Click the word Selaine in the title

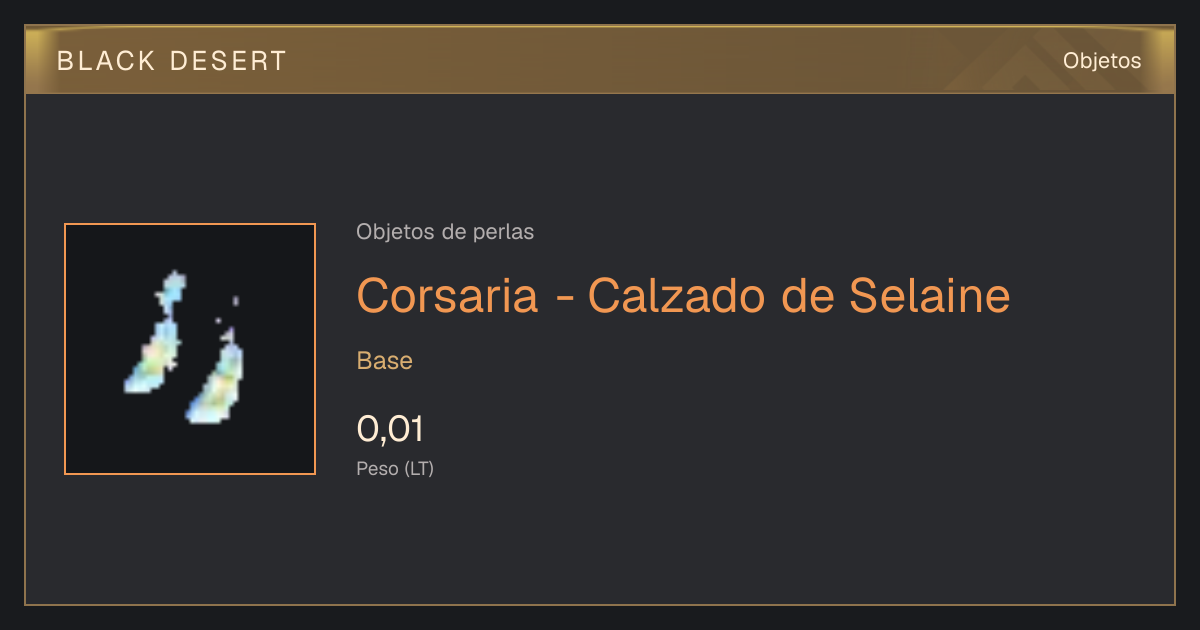[929, 295]
